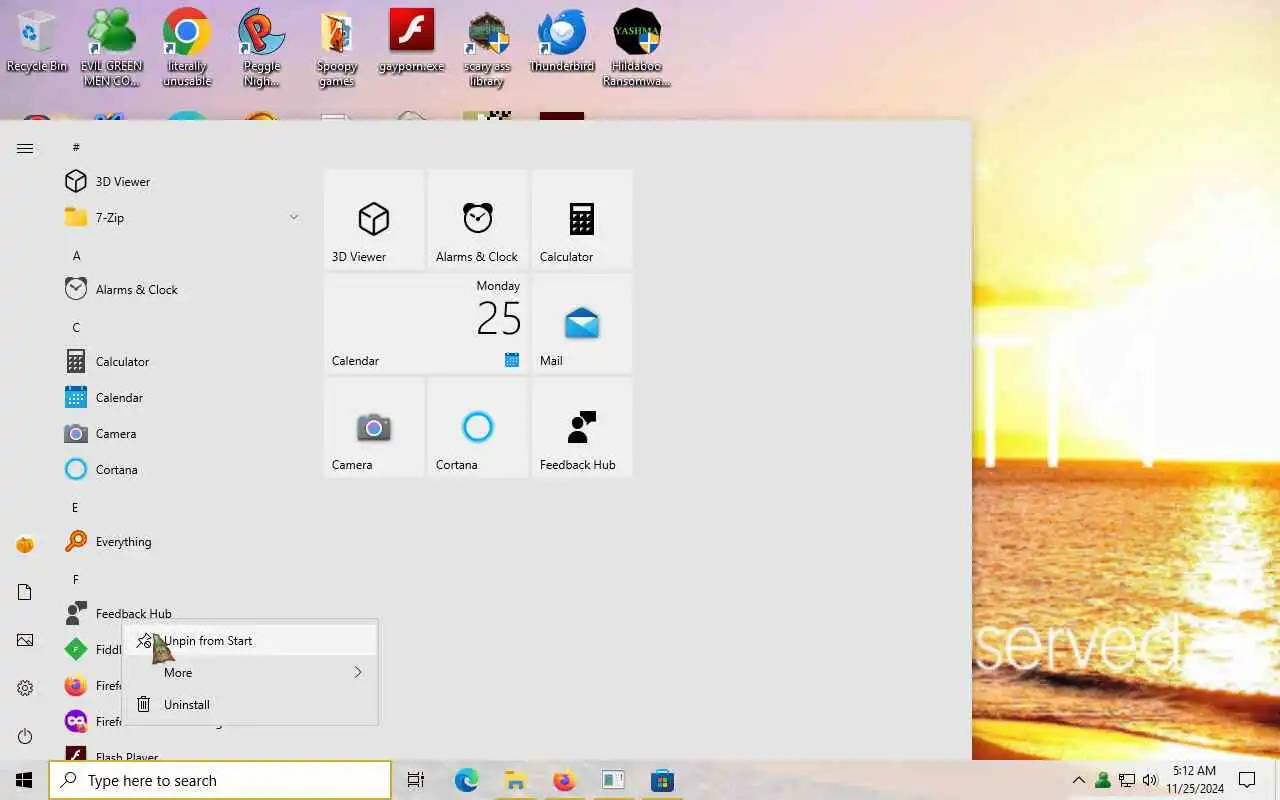Open Recycle Bin on the desktop
Viewport: 1280px width, 800px height.
point(37,41)
